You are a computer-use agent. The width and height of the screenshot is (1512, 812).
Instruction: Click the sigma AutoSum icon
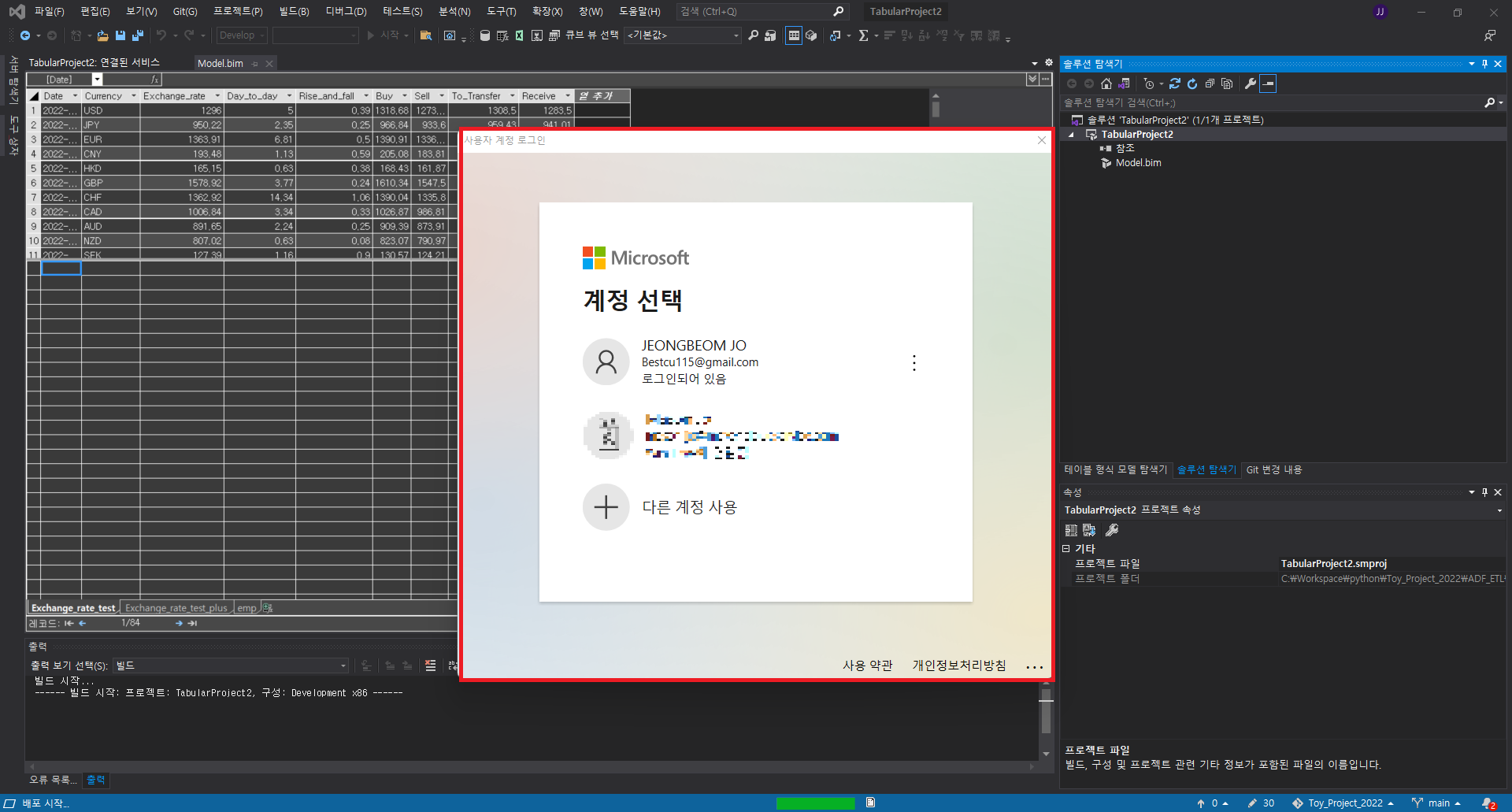[x=863, y=35]
